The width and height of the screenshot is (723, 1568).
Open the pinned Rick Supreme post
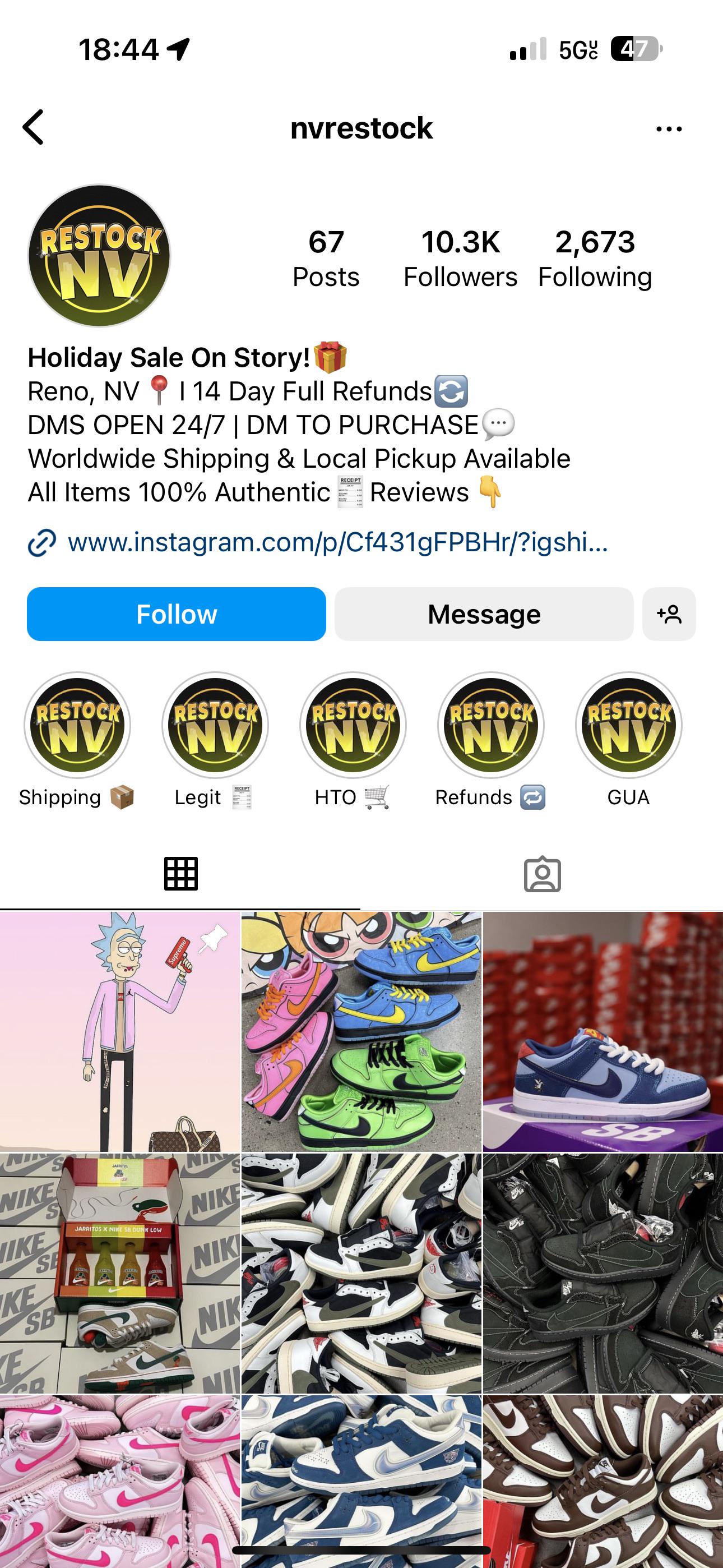point(120,1032)
